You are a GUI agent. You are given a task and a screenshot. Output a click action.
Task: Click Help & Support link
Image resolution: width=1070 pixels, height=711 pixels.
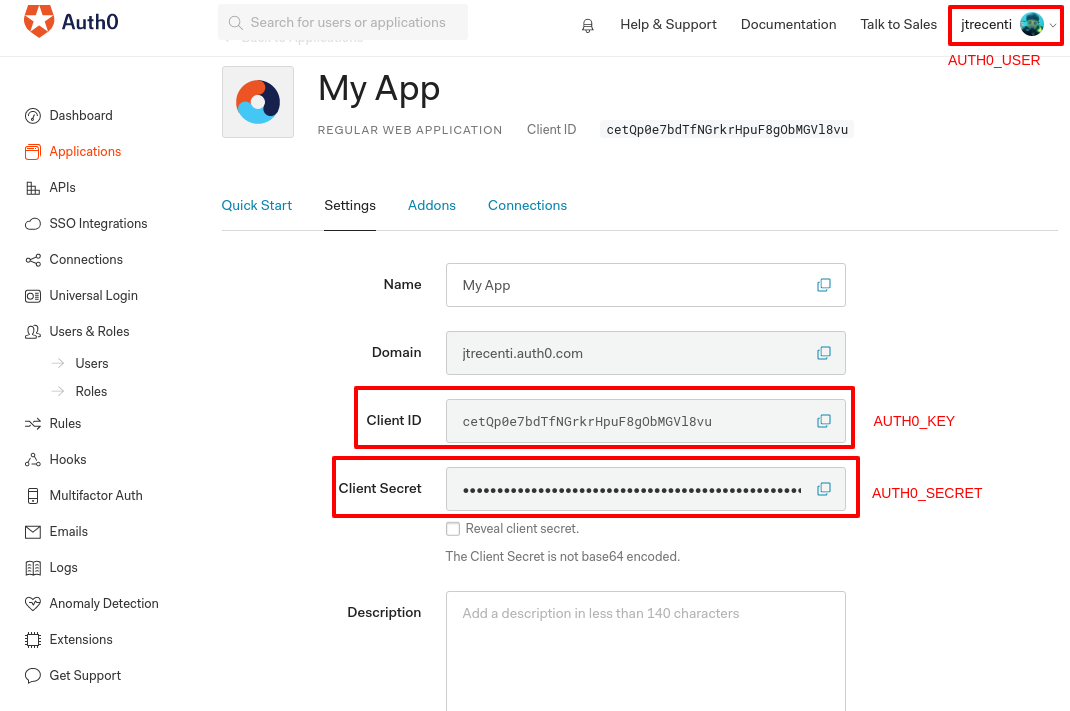click(x=668, y=25)
